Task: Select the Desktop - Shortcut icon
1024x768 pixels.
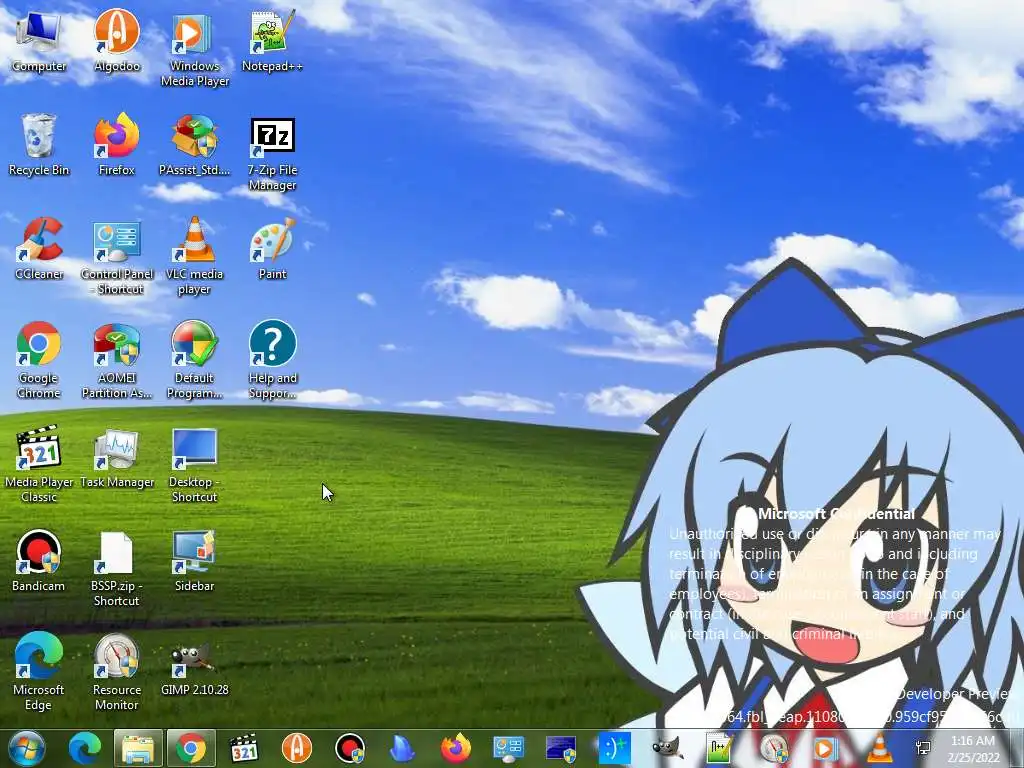Action: pos(195,464)
